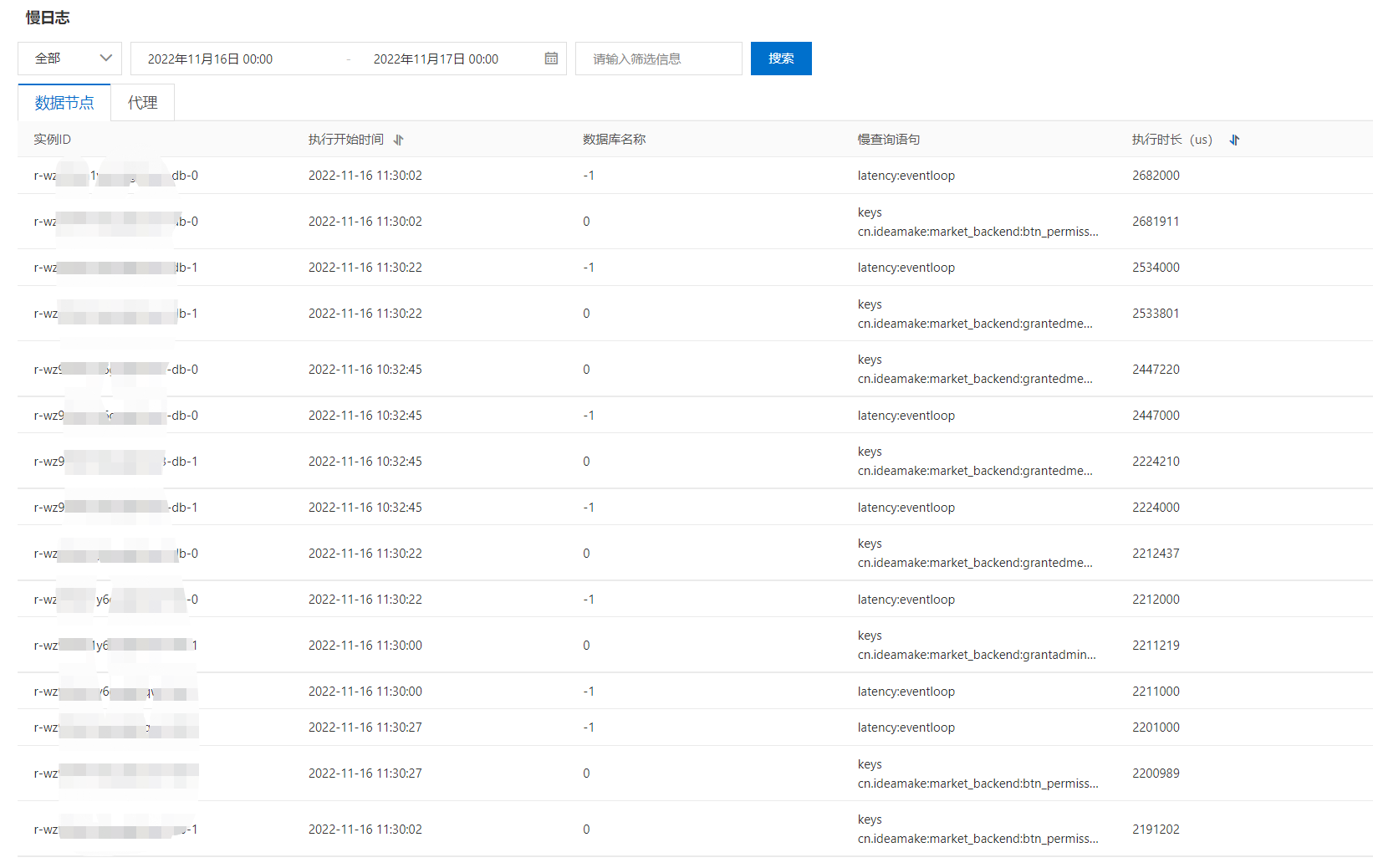Click the 慢日志 page title
The width and height of the screenshot is (1373, 868).
(x=48, y=18)
